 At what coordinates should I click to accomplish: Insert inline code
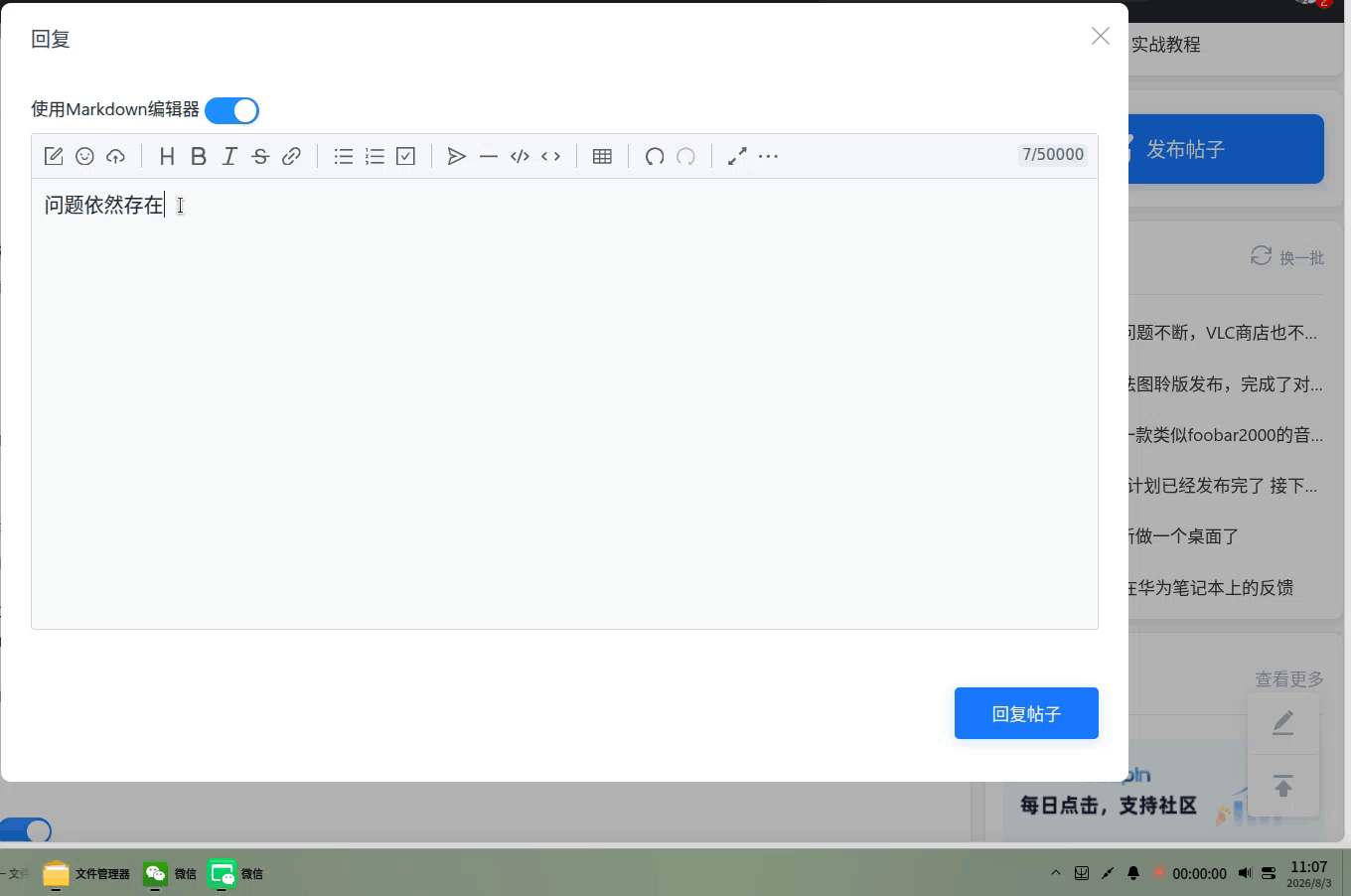click(550, 156)
